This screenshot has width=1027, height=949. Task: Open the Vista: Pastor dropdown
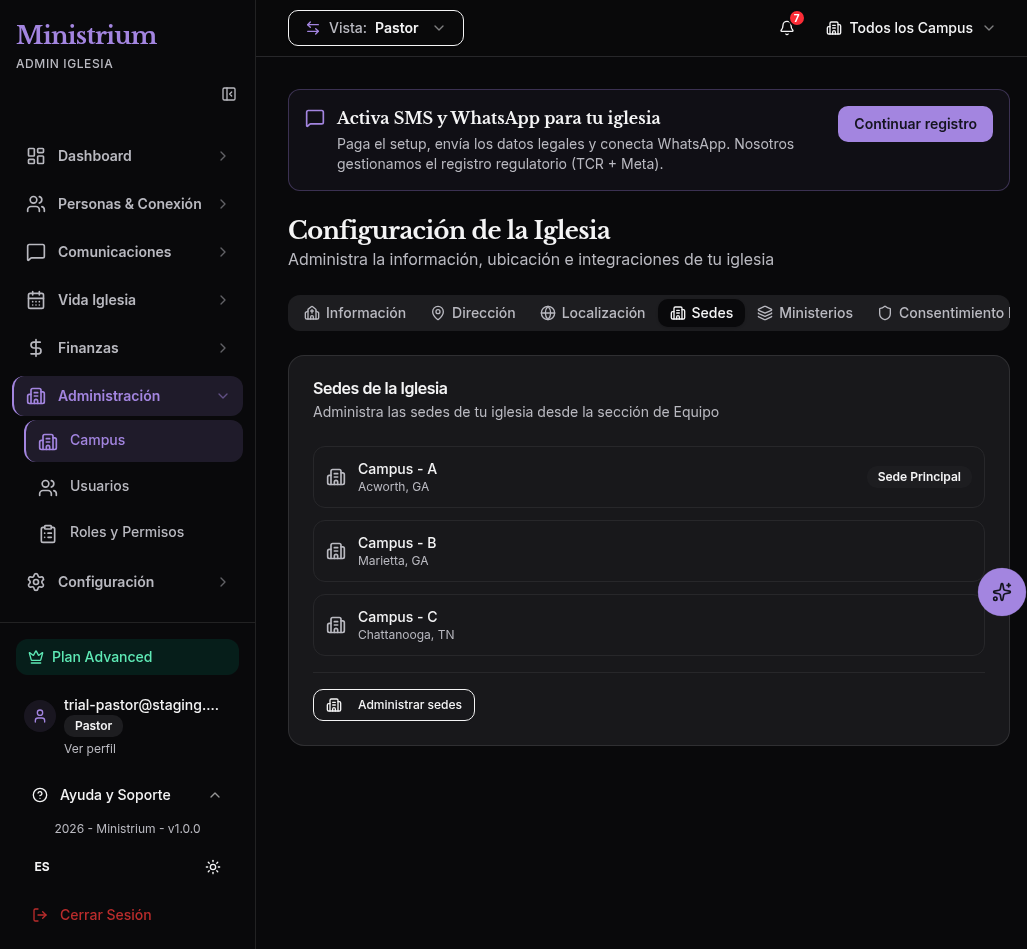coord(376,28)
